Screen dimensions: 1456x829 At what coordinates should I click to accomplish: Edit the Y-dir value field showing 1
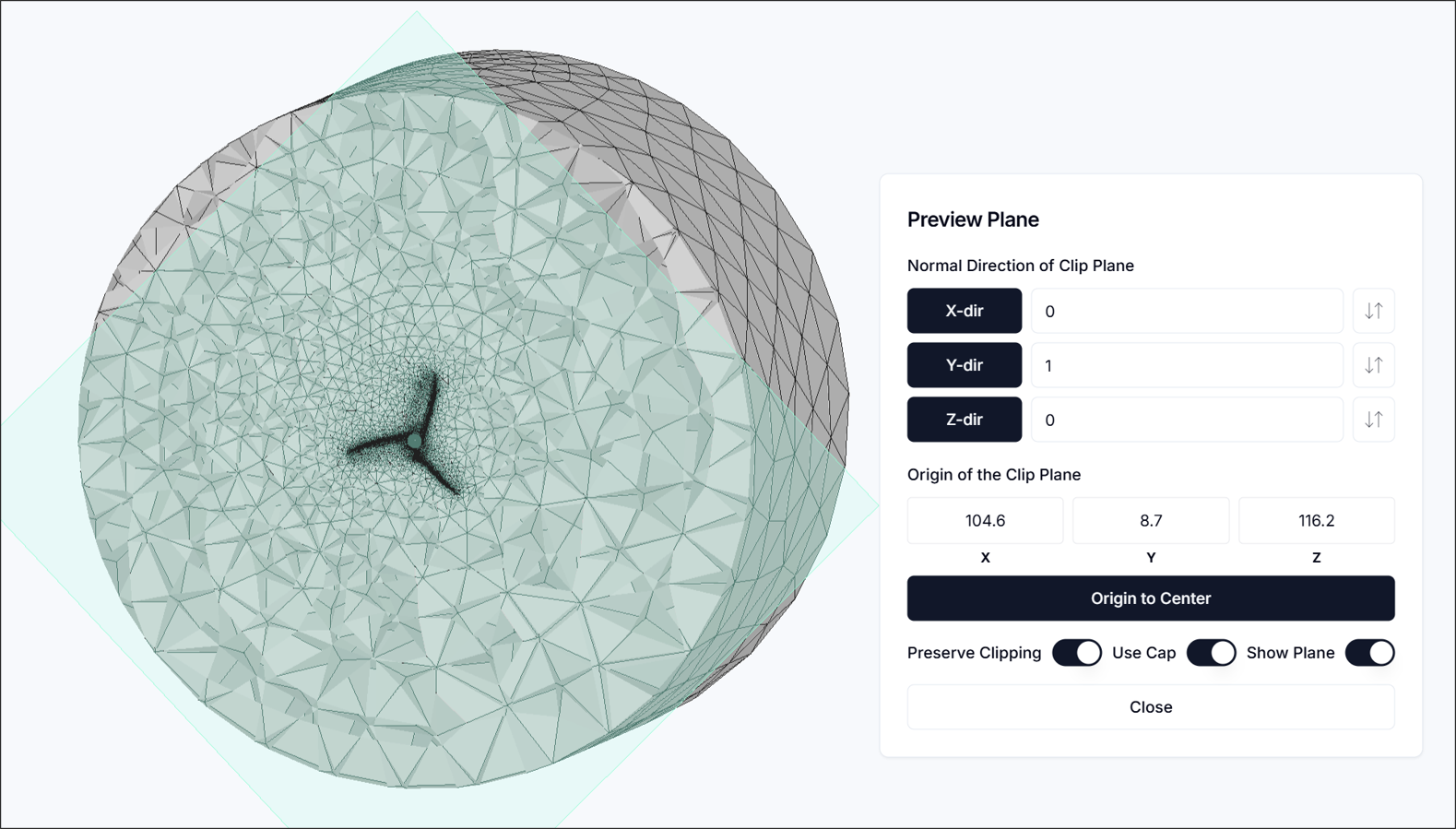tap(1186, 365)
